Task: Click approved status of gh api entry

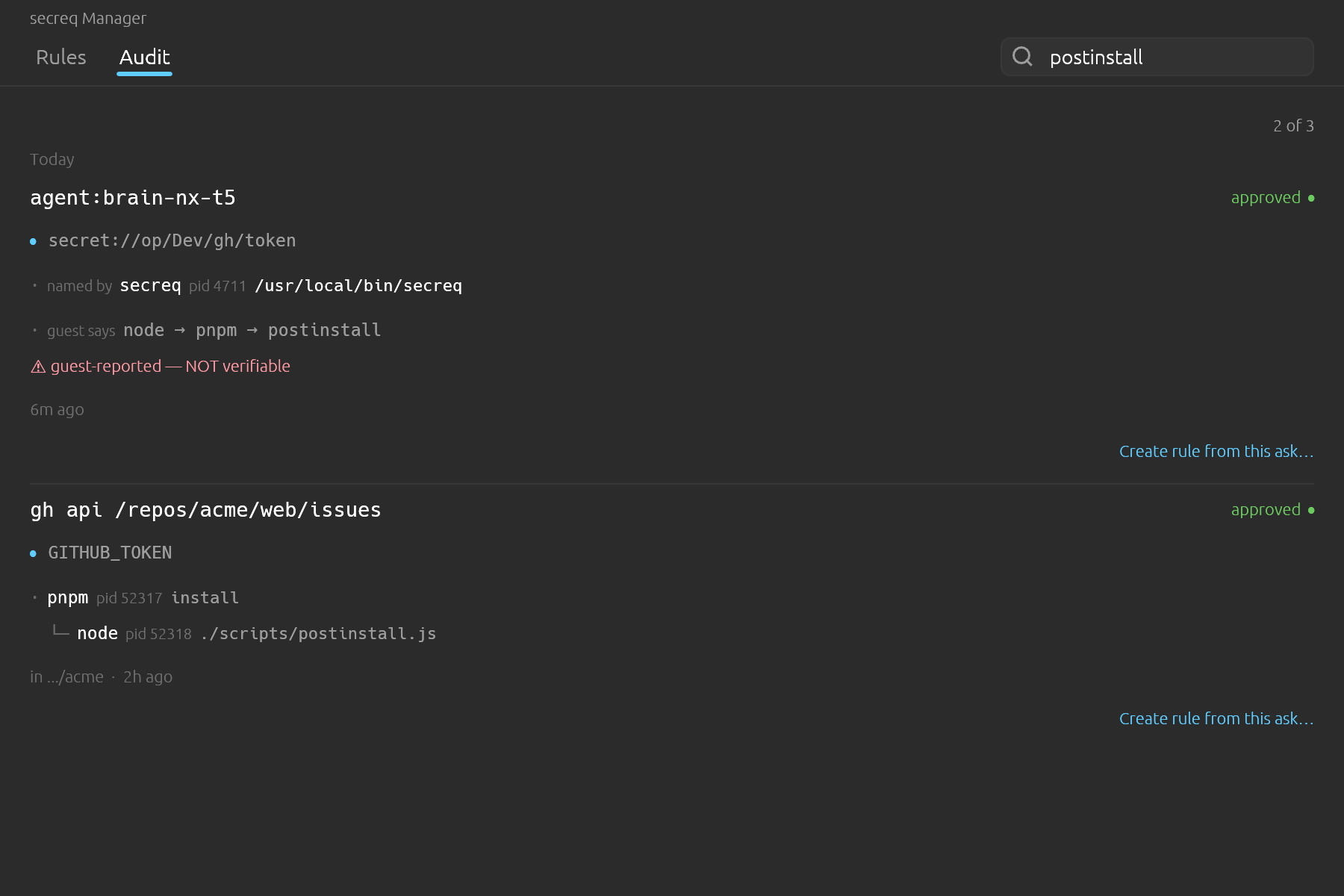Action: pos(1273,510)
